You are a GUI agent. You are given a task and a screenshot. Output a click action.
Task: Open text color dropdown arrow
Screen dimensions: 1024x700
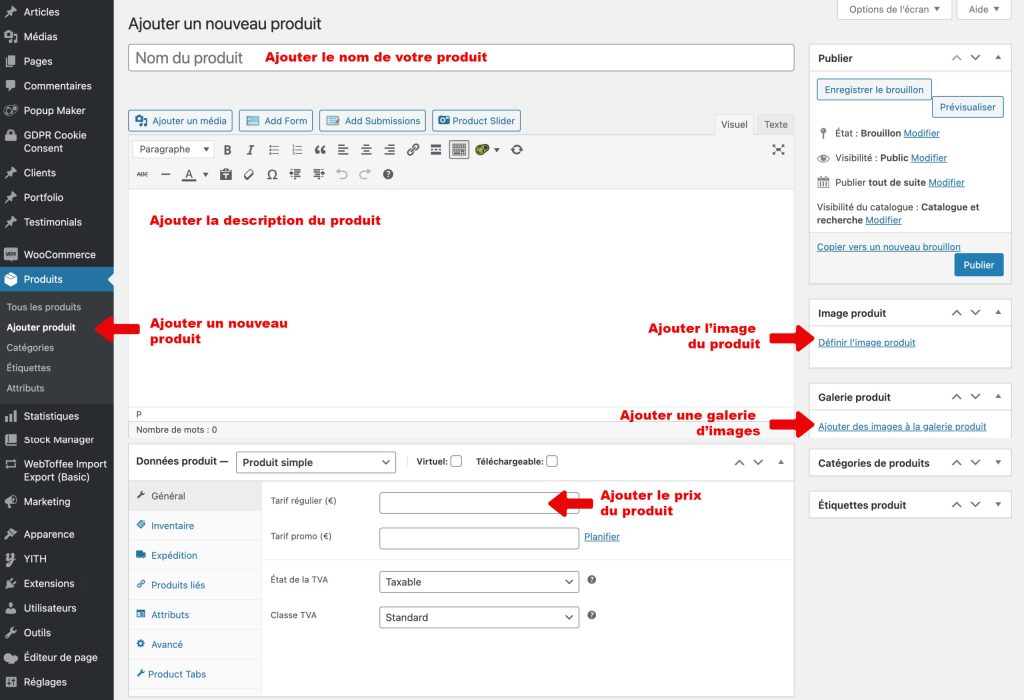tap(205, 174)
